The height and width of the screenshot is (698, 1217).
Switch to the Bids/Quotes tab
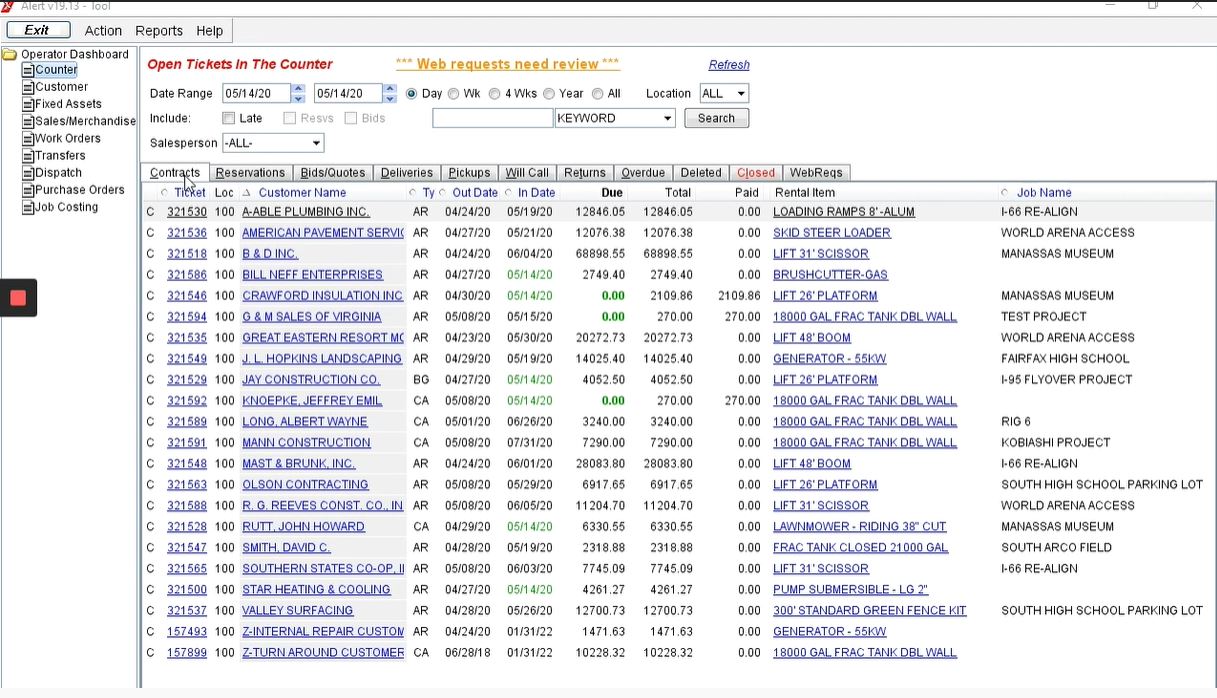click(x=333, y=173)
